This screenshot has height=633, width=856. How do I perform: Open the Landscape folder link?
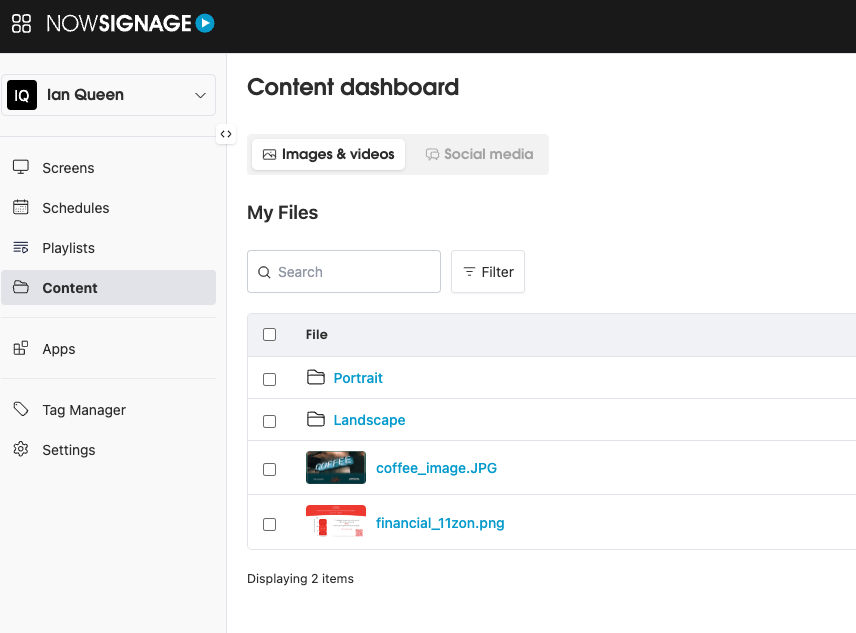(x=369, y=420)
